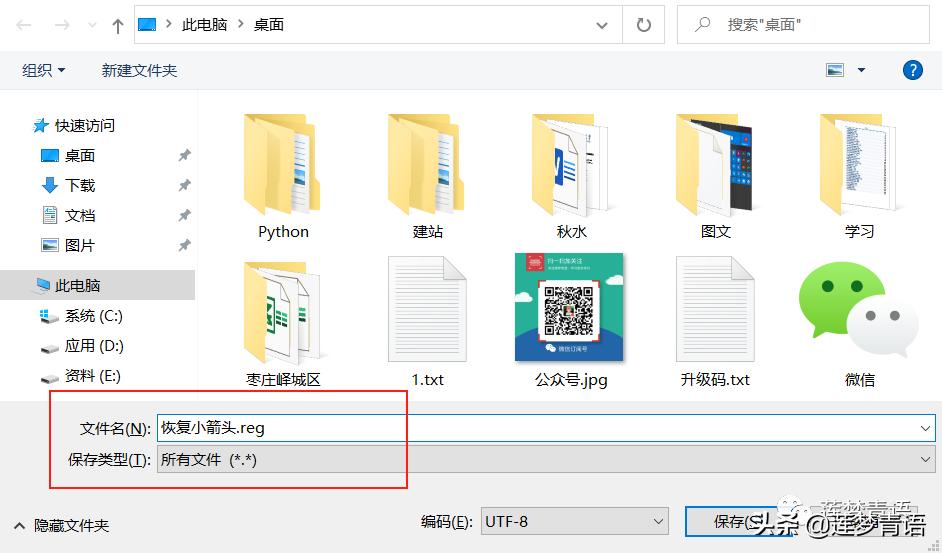Screen dimensions: 942x553
Task: Select 此电脑 in the address path
Action: click(x=204, y=25)
